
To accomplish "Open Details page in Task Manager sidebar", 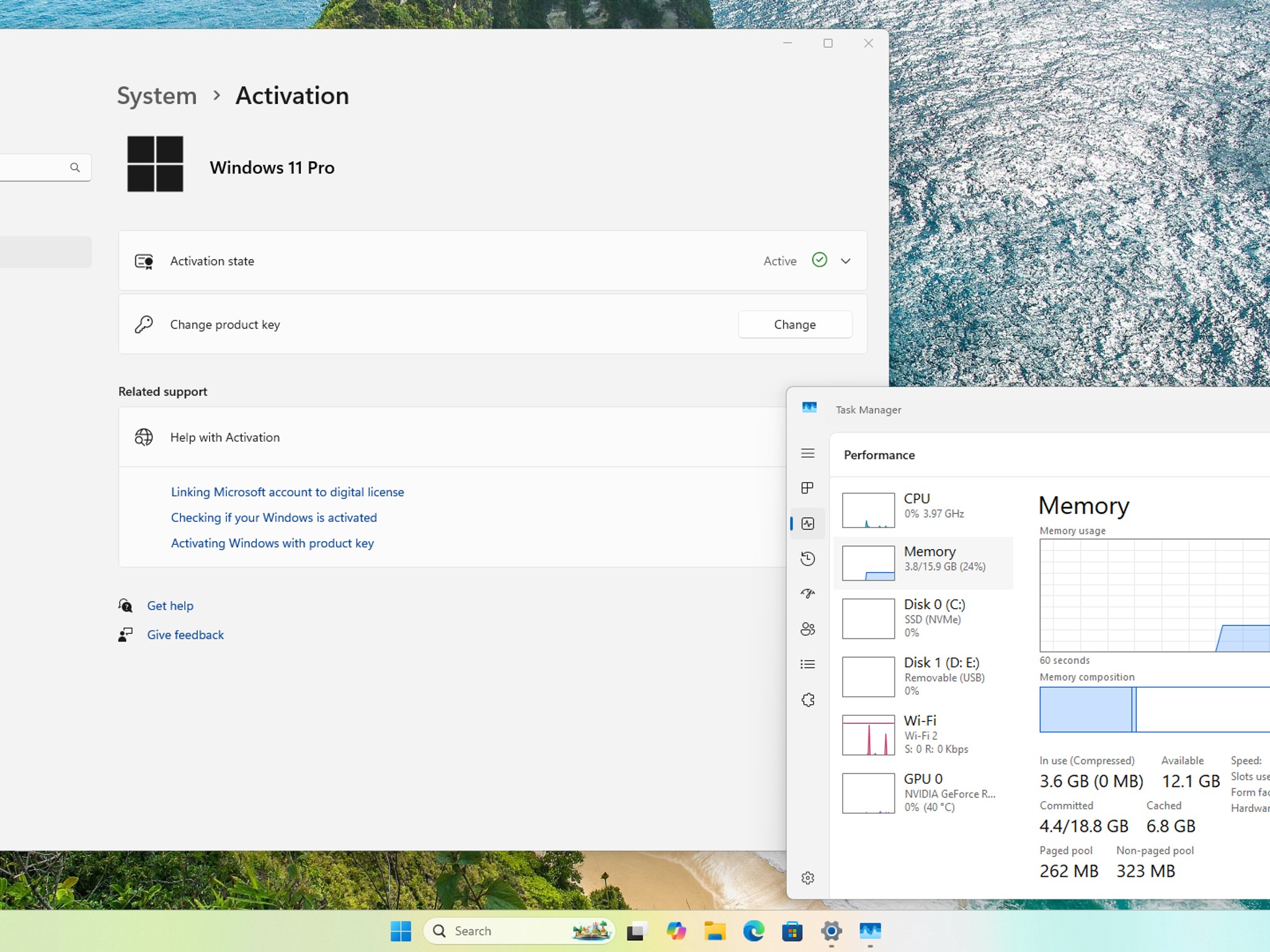I will 807,664.
